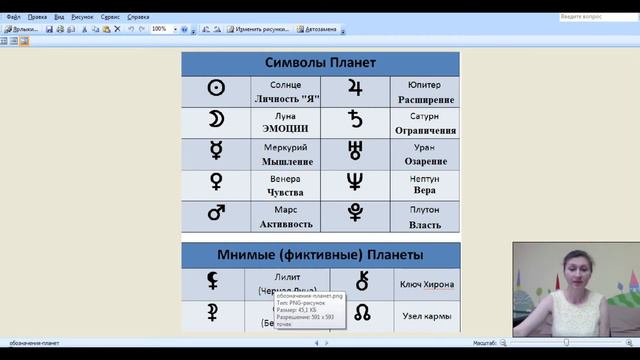The image size is (640, 360).
Task: Click the Venus symbol in the table
Action: [x=216, y=182]
